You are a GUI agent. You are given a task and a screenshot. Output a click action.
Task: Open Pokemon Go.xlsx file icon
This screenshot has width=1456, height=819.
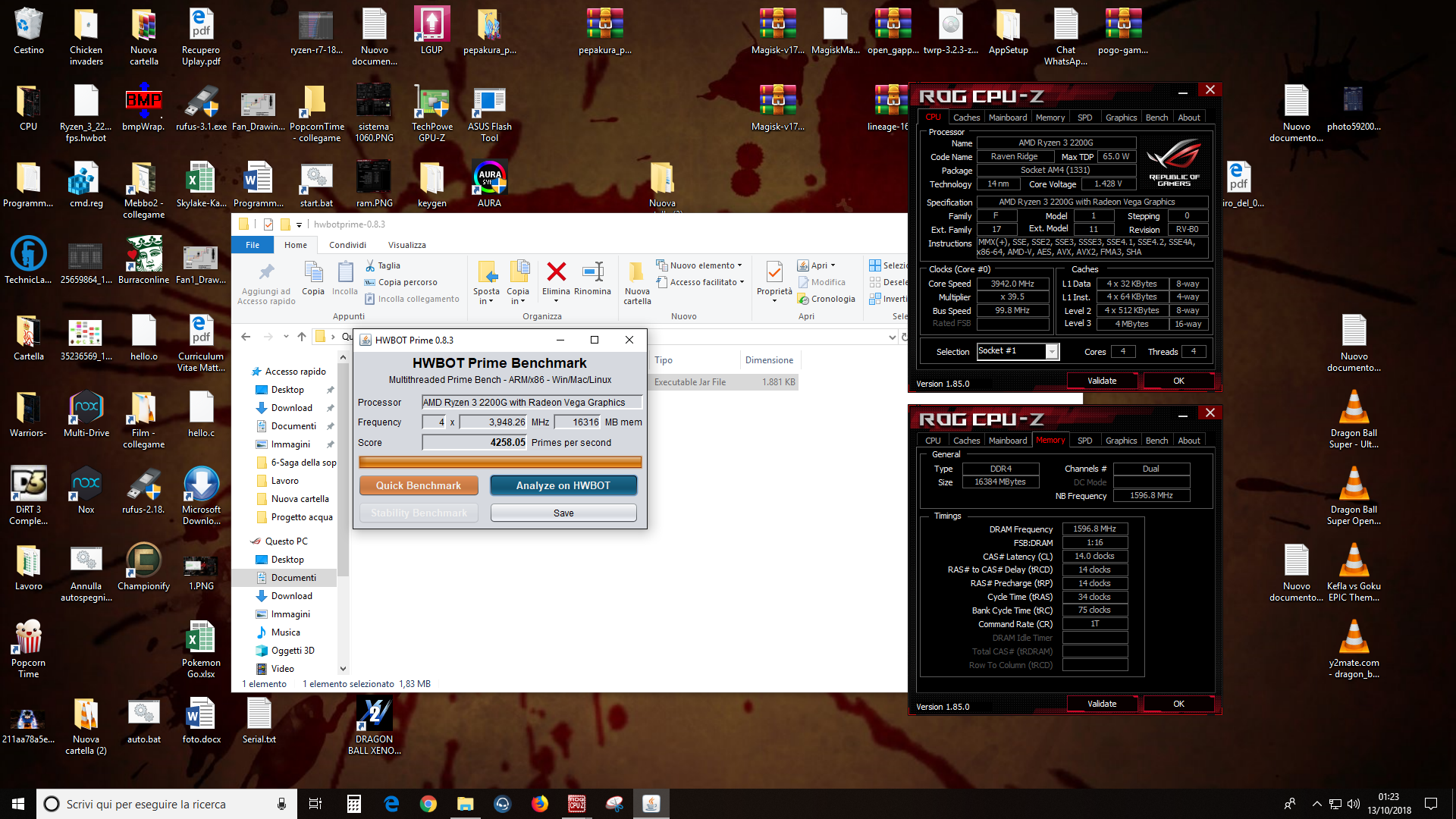(201, 649)
